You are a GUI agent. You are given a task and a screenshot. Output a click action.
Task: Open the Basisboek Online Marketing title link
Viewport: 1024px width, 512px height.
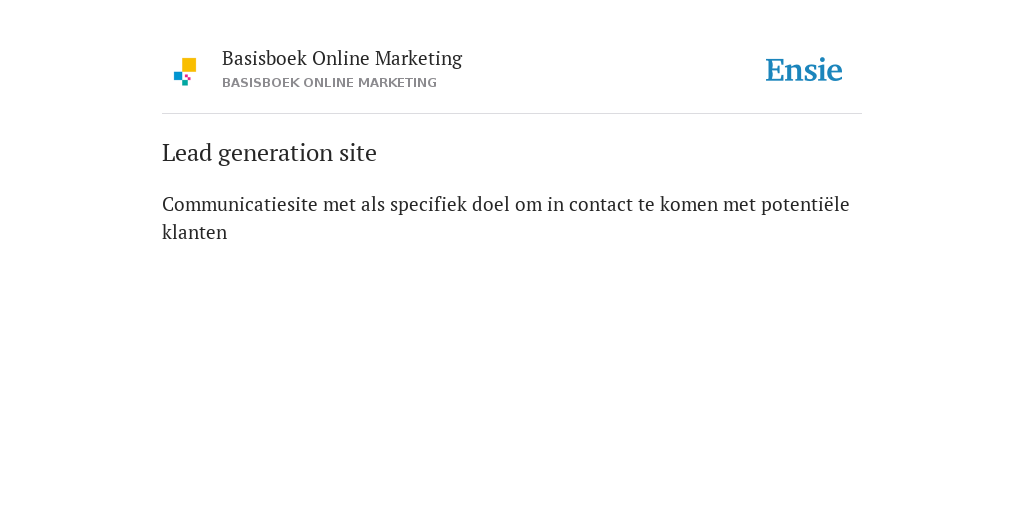point(342,58)
